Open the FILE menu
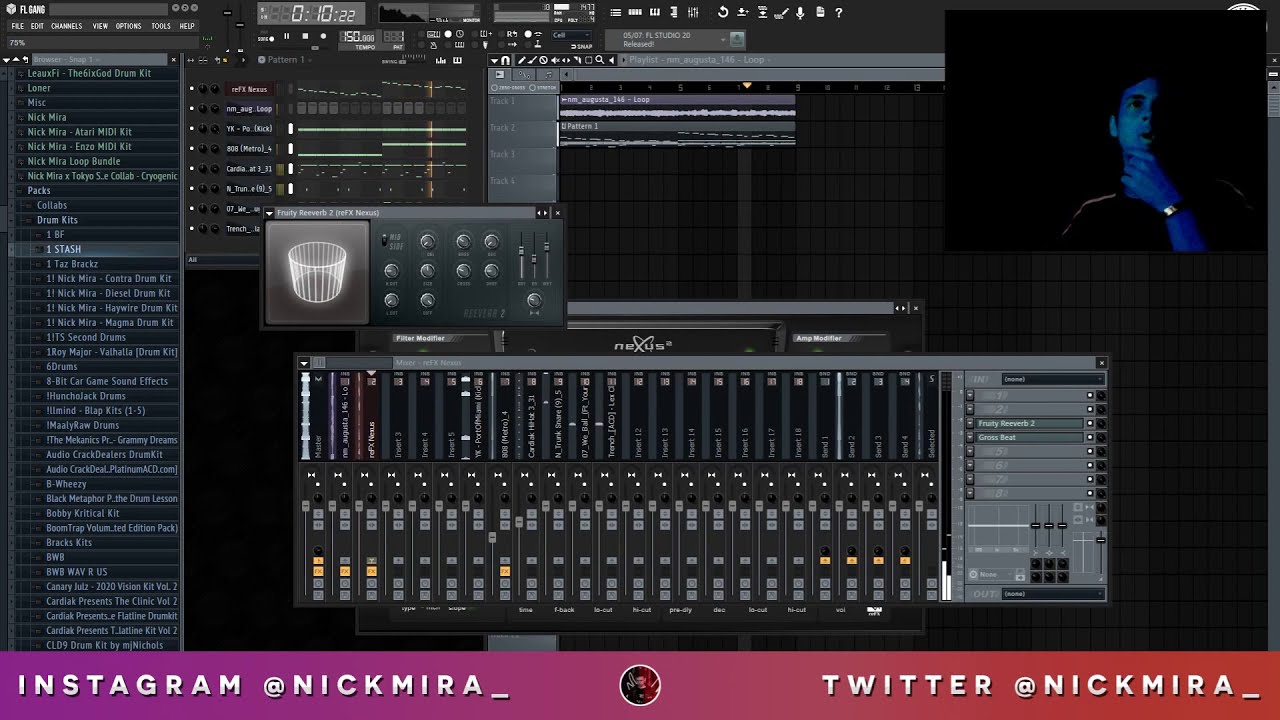Viewport: 1280px width, 720px height. [17, 26]
